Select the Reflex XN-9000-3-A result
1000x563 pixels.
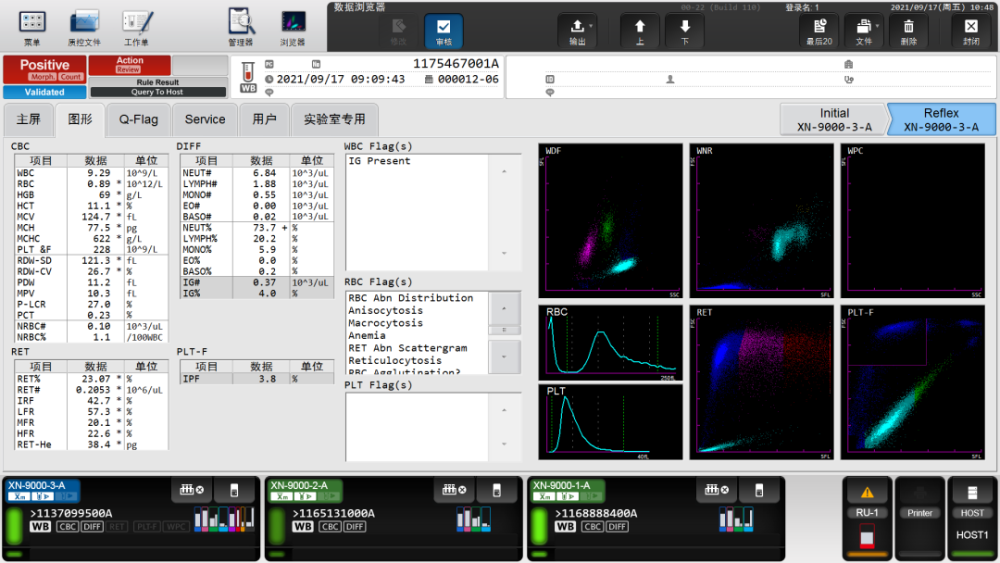point(941,119)
